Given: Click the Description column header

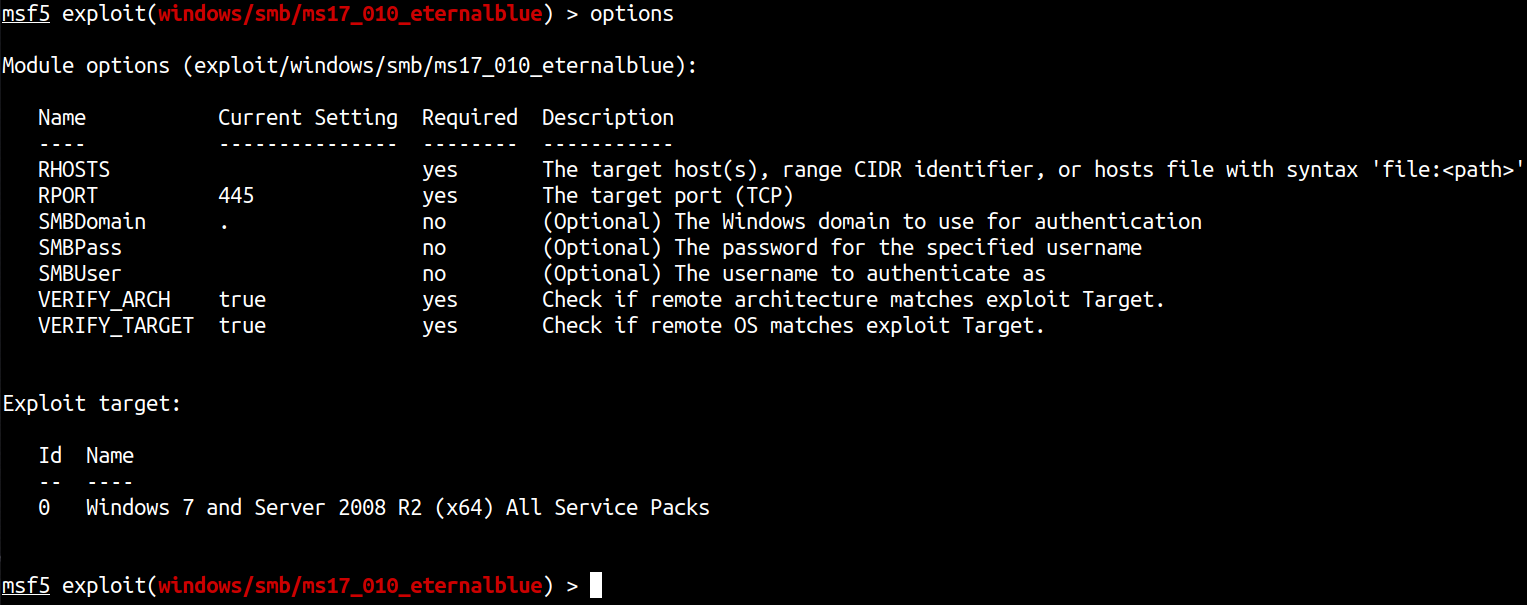Looking at the screenshot, I should click(608, 118).
